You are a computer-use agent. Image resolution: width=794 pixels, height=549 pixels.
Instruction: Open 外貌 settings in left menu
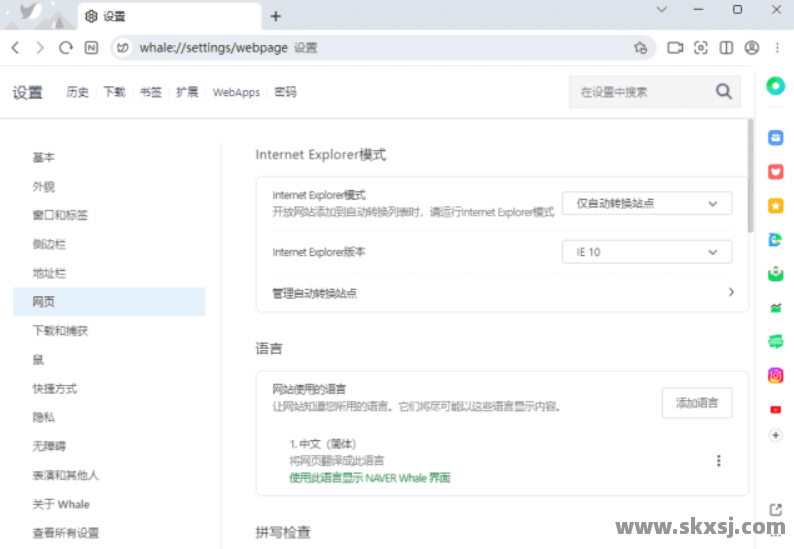[x=43, y=186]
